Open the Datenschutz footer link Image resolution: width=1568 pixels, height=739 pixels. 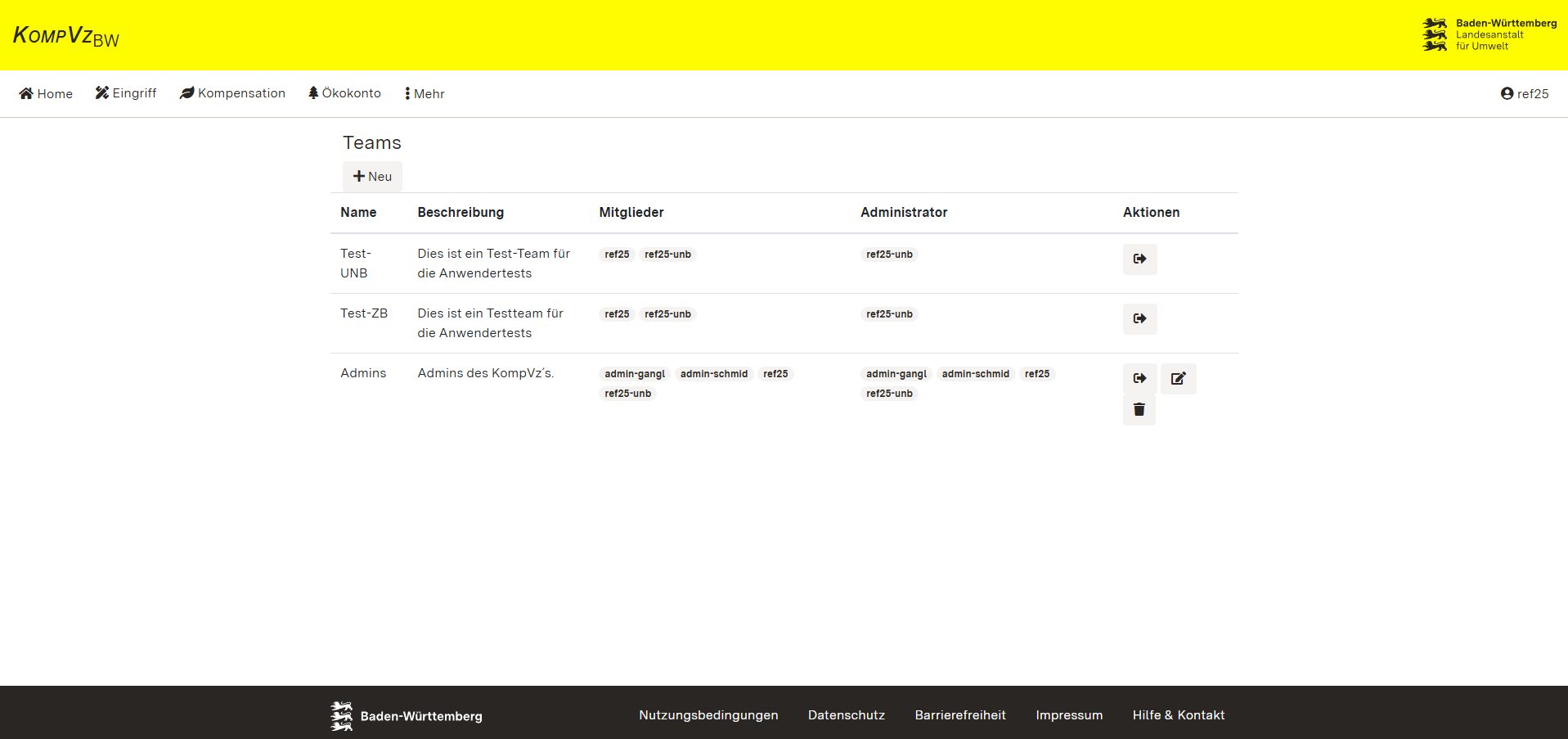847,715
